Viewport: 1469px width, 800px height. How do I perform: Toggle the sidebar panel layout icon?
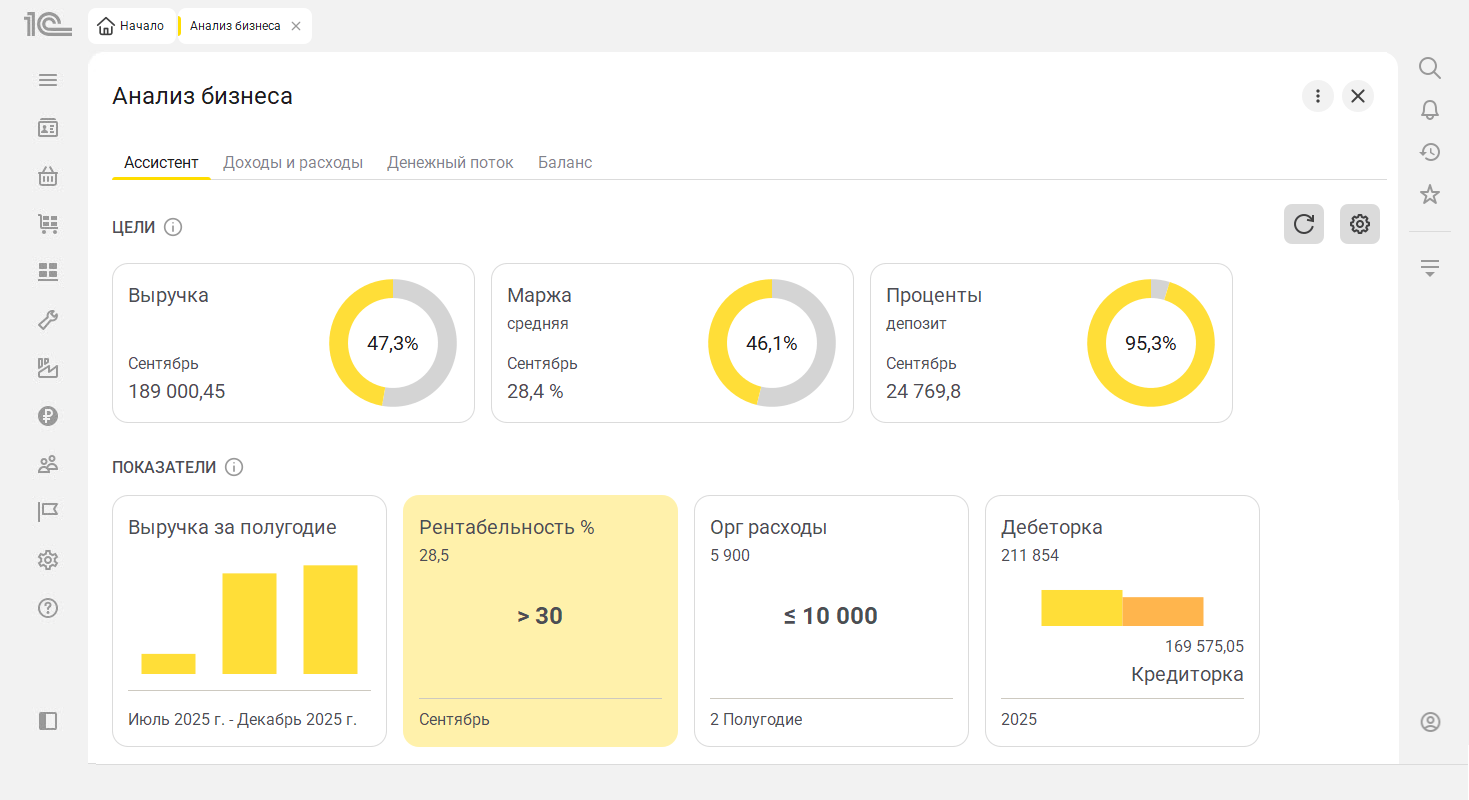coord(48,720)
